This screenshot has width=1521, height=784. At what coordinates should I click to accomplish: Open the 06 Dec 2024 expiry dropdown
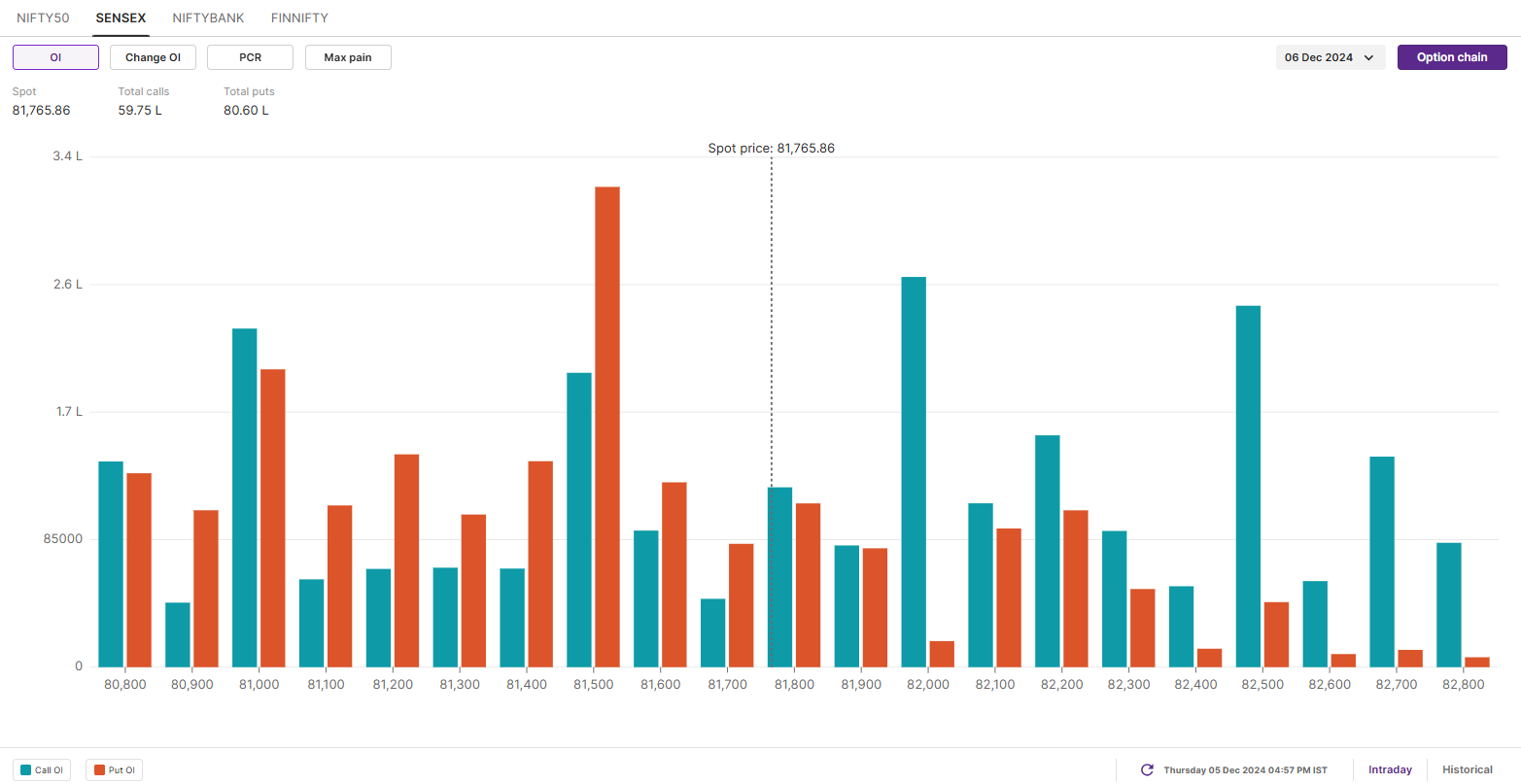(1331, 57)
